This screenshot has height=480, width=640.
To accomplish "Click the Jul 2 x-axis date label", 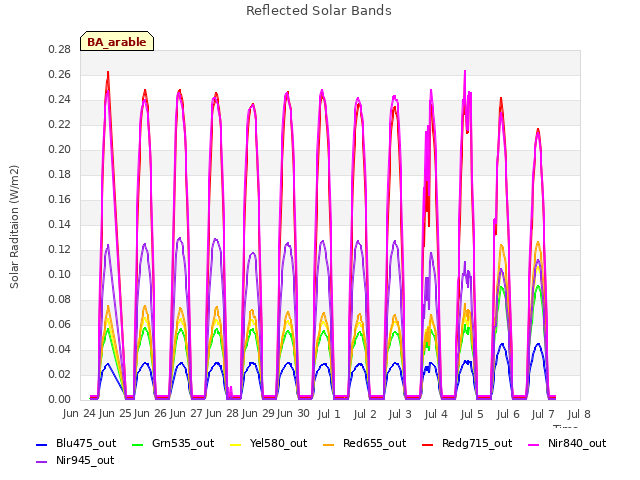I will click(x=365, y=414).
